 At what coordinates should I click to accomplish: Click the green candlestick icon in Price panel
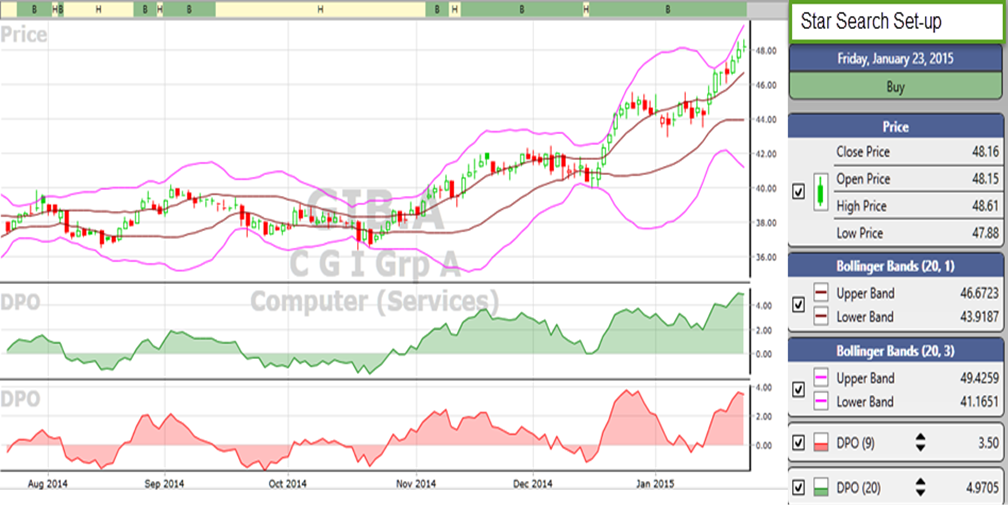tap(820, 192)
